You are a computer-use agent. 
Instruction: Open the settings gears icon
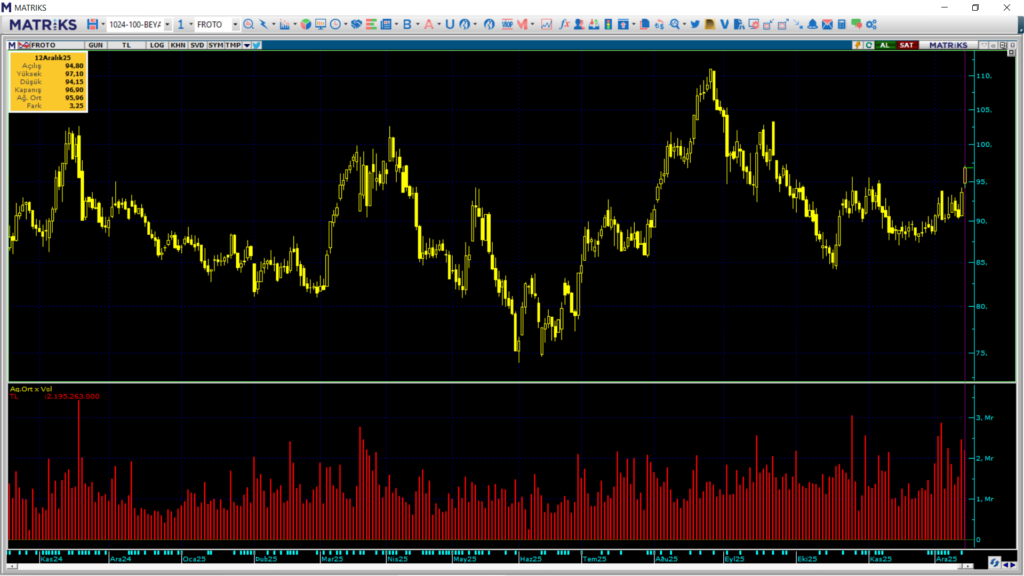(871, 24)
